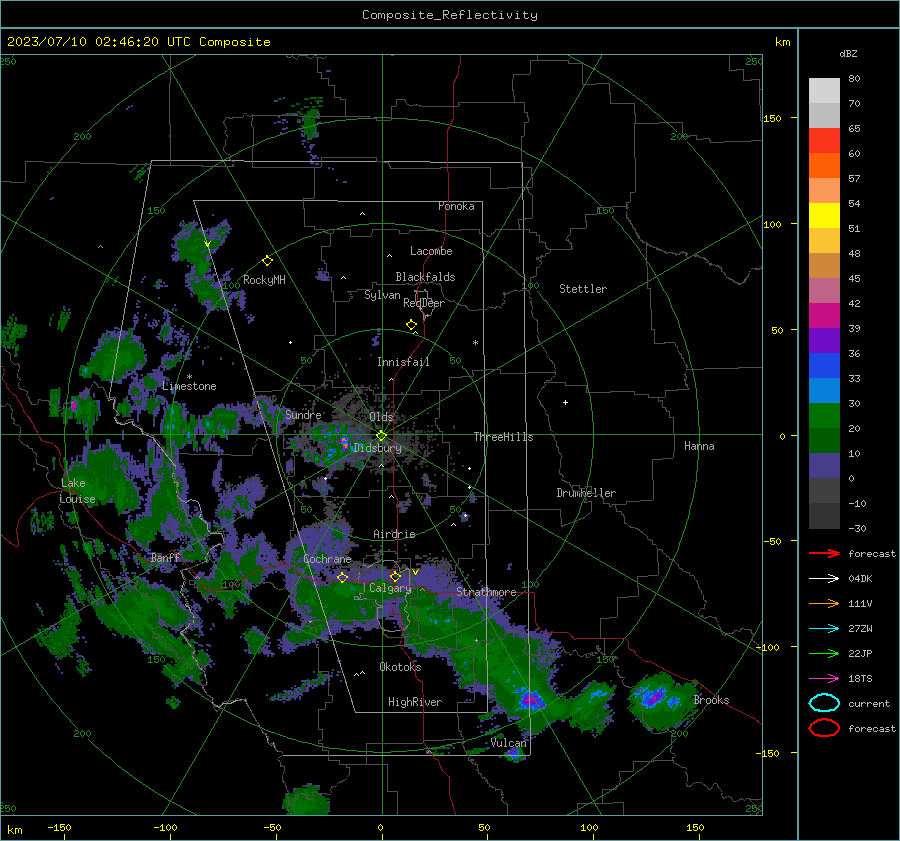Select the yellow diamond marker below Cochrane
Image resolution: width=900 pixels, height=841 pixels.
(342, 578)
